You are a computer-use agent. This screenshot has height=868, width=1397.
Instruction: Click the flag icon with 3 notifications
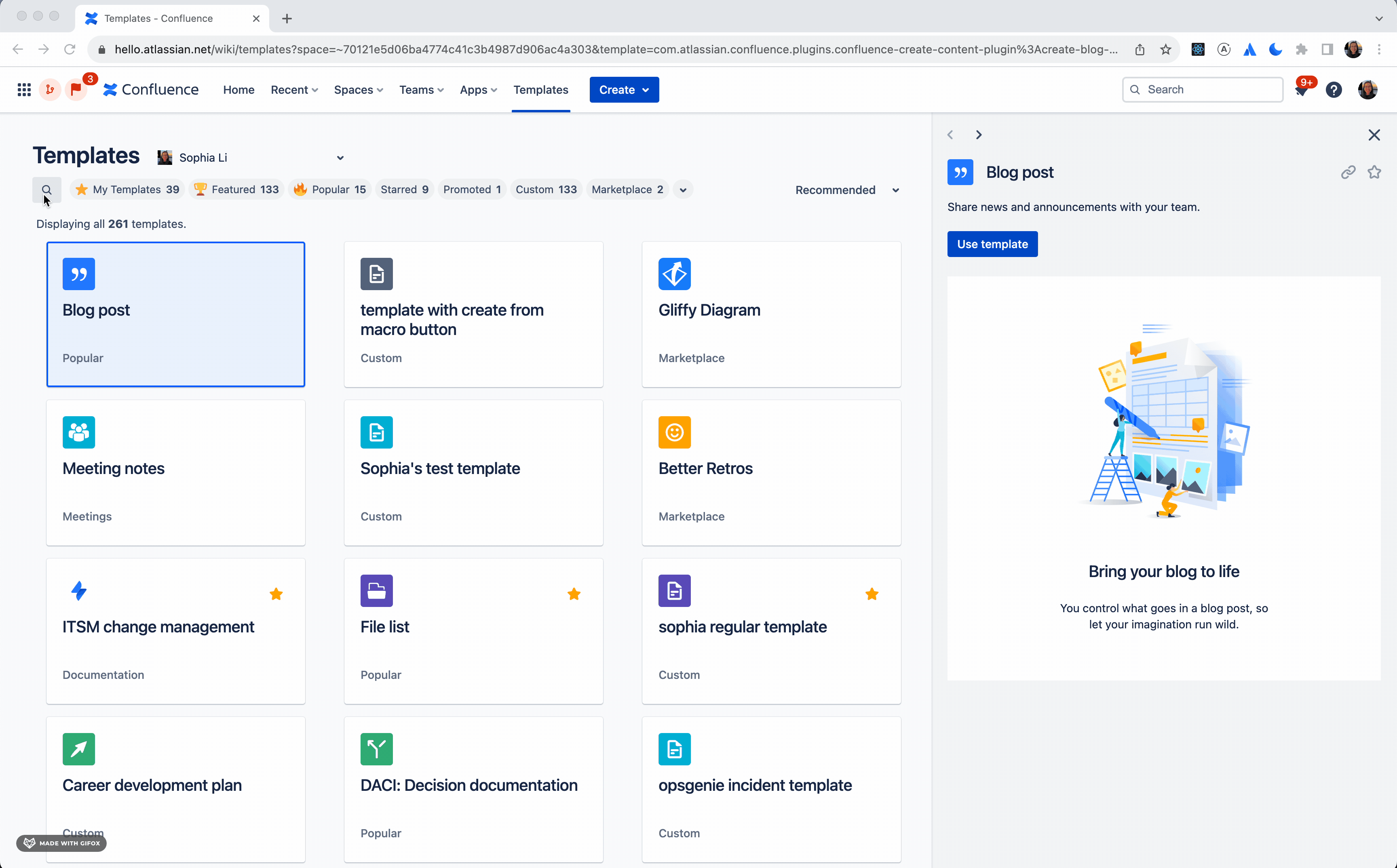click(x=76, y=90)
